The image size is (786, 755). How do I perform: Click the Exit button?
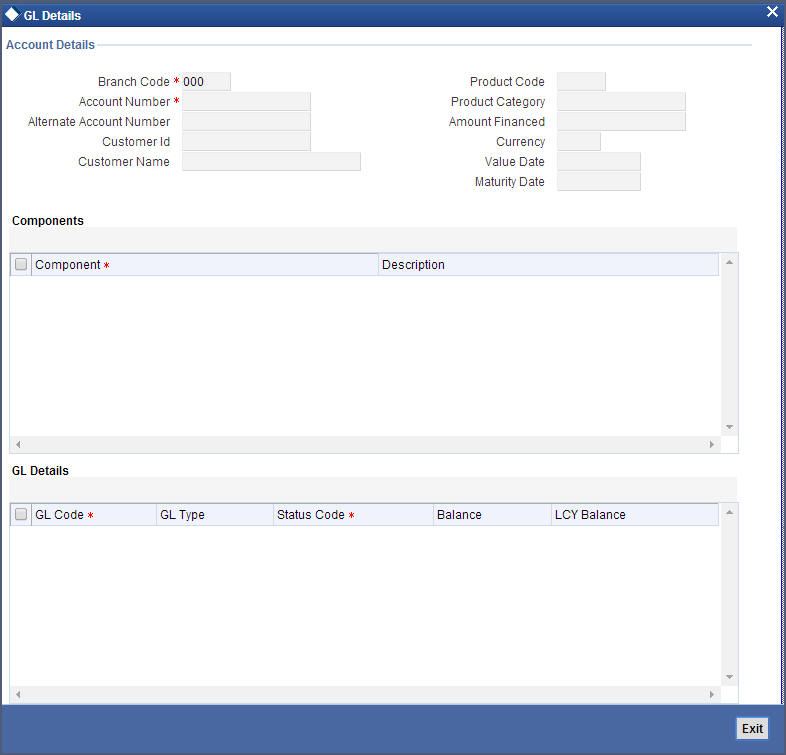pos(752,728)
